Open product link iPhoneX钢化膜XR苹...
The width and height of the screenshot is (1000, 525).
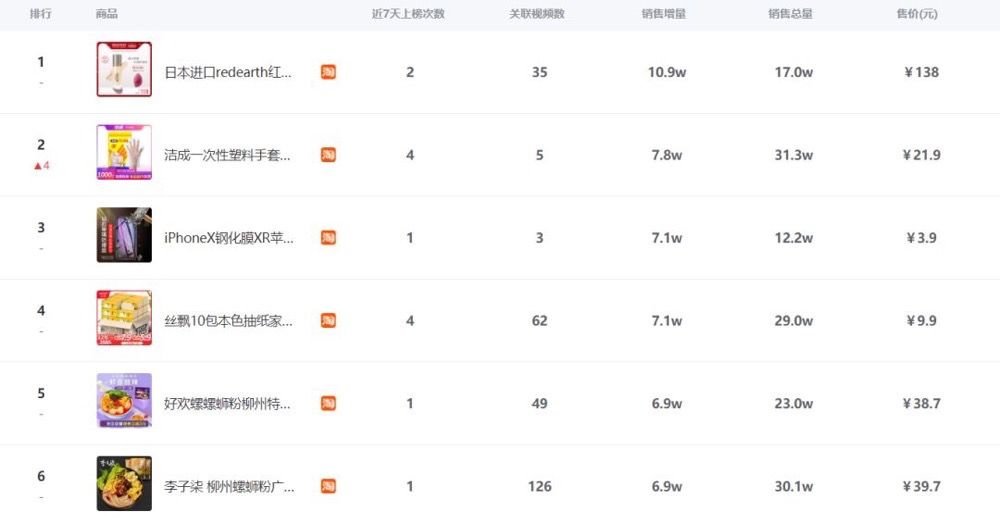(x=229, y=238)
